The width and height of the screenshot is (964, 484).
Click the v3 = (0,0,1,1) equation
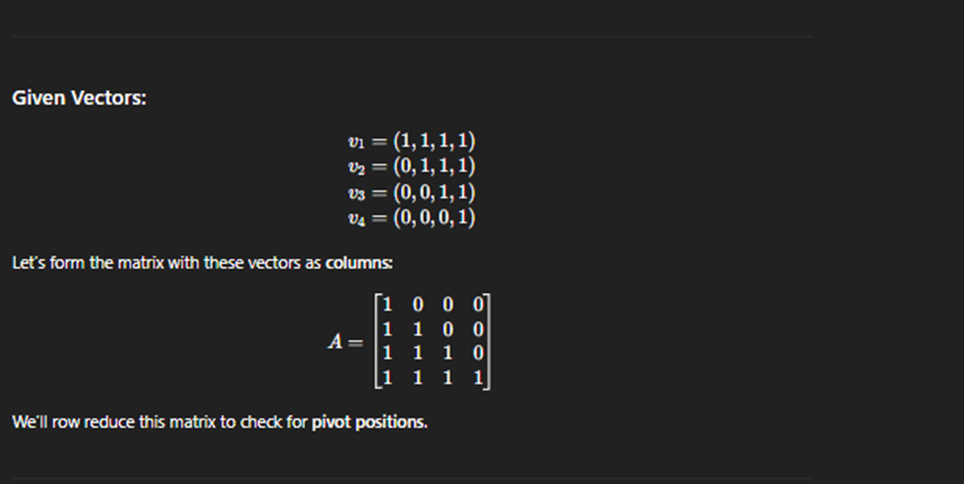(x=411, y=192)
